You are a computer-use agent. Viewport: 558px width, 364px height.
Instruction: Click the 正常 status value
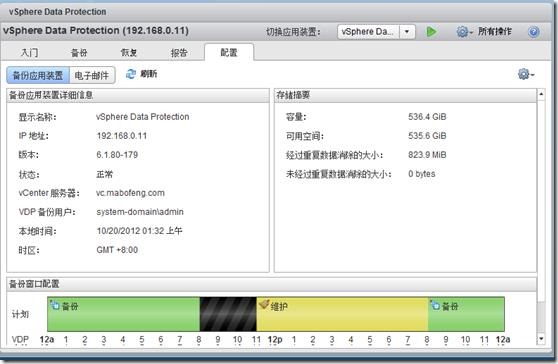pyautogui.click(x=104, y=174)
